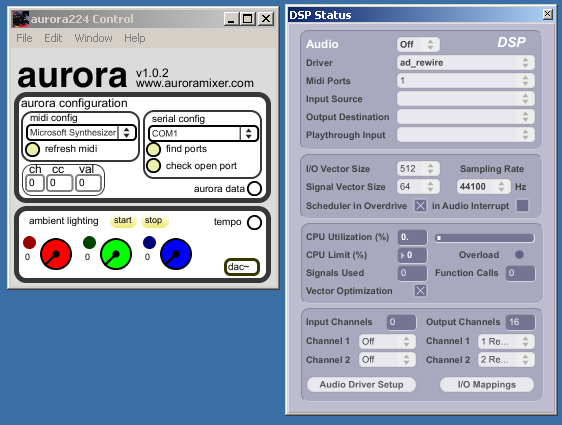Click the DSP logo in DSP Status

pyautogui.click(x=511, y=43)
